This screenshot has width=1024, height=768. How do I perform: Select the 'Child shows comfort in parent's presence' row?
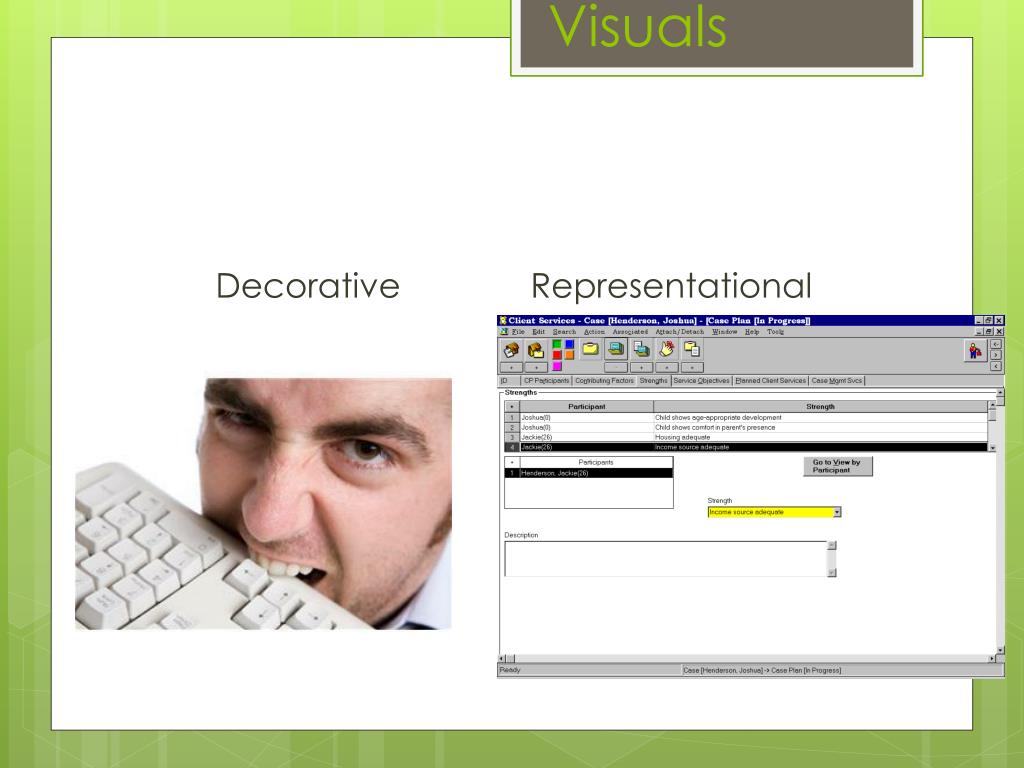pos(746,427)
